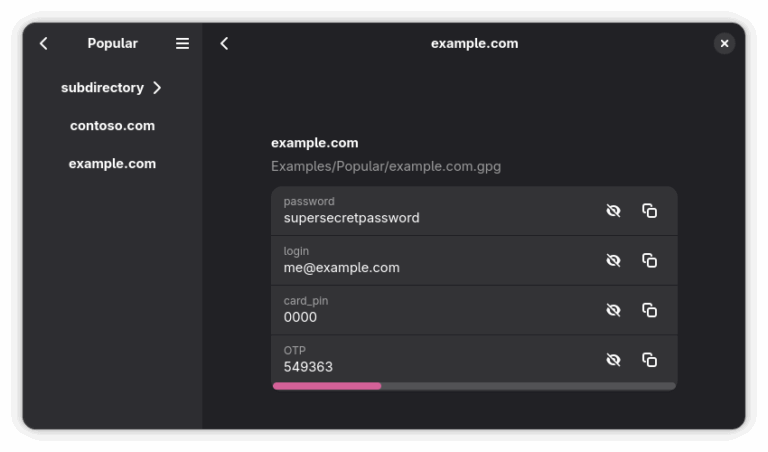Viewport: 768px width, 452px height.
Task: Go back from Popular folder
Action: (x=44, y=44)
